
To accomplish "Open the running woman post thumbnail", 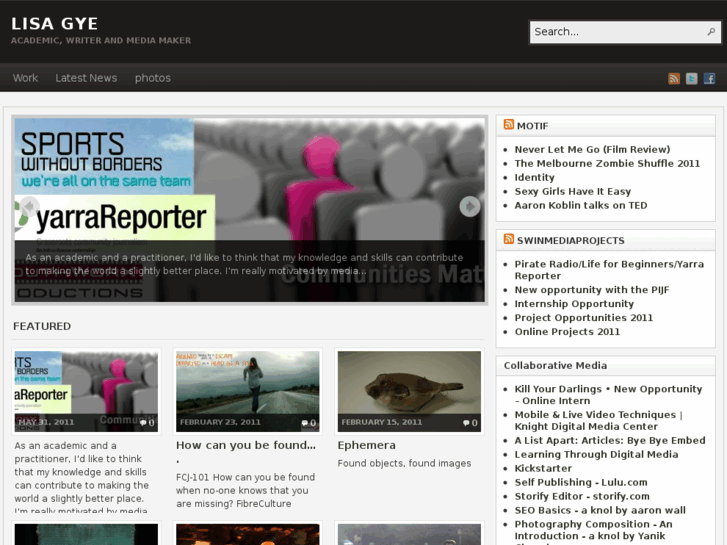I will [248, 391].
